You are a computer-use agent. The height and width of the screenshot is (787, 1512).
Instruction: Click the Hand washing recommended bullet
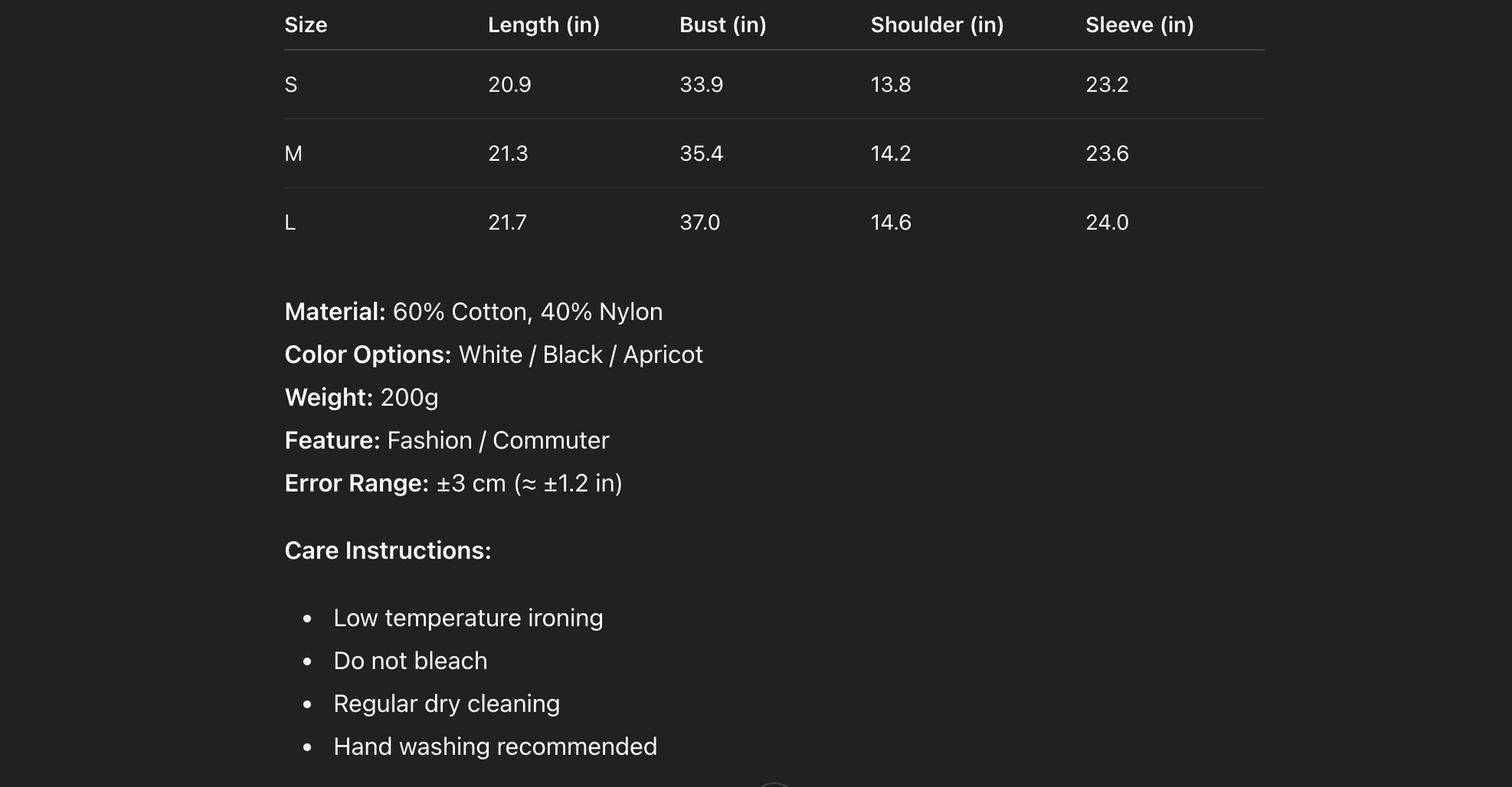click(495, 747)
